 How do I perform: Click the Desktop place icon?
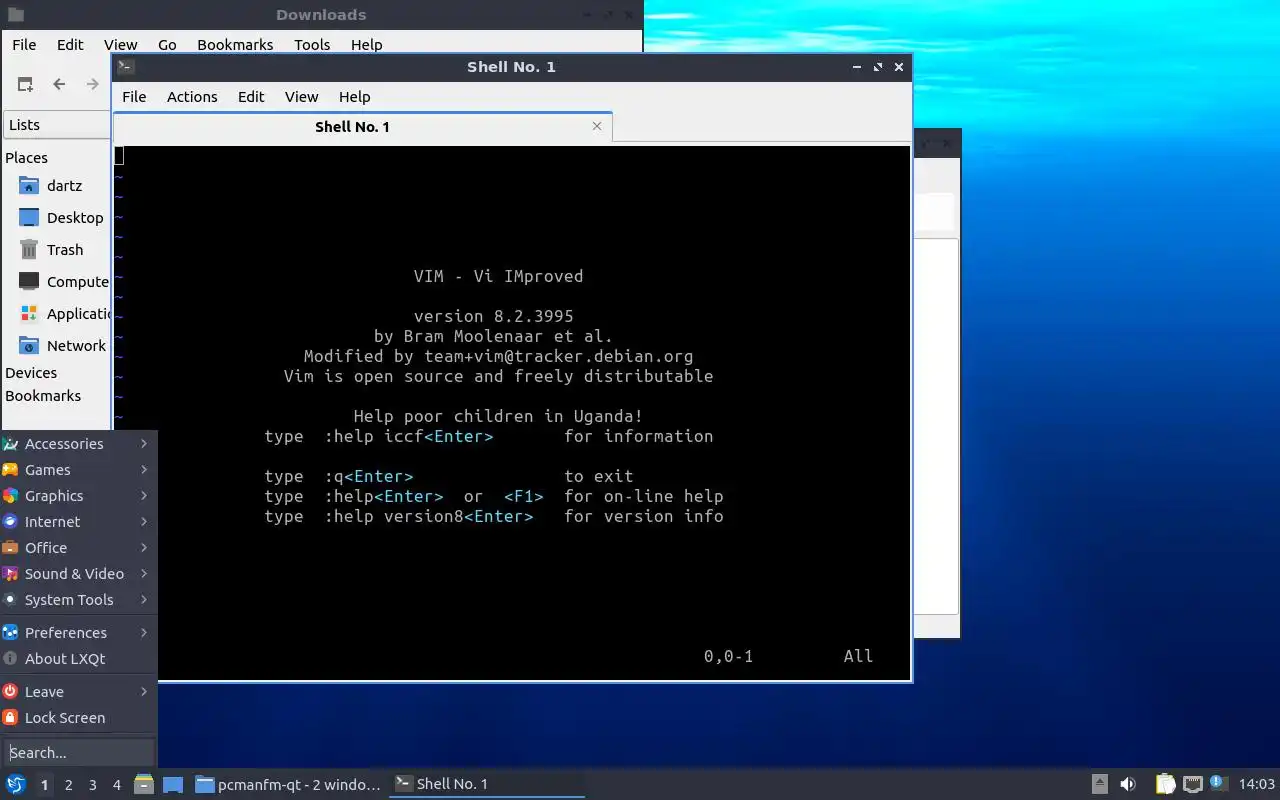(29, 218)
